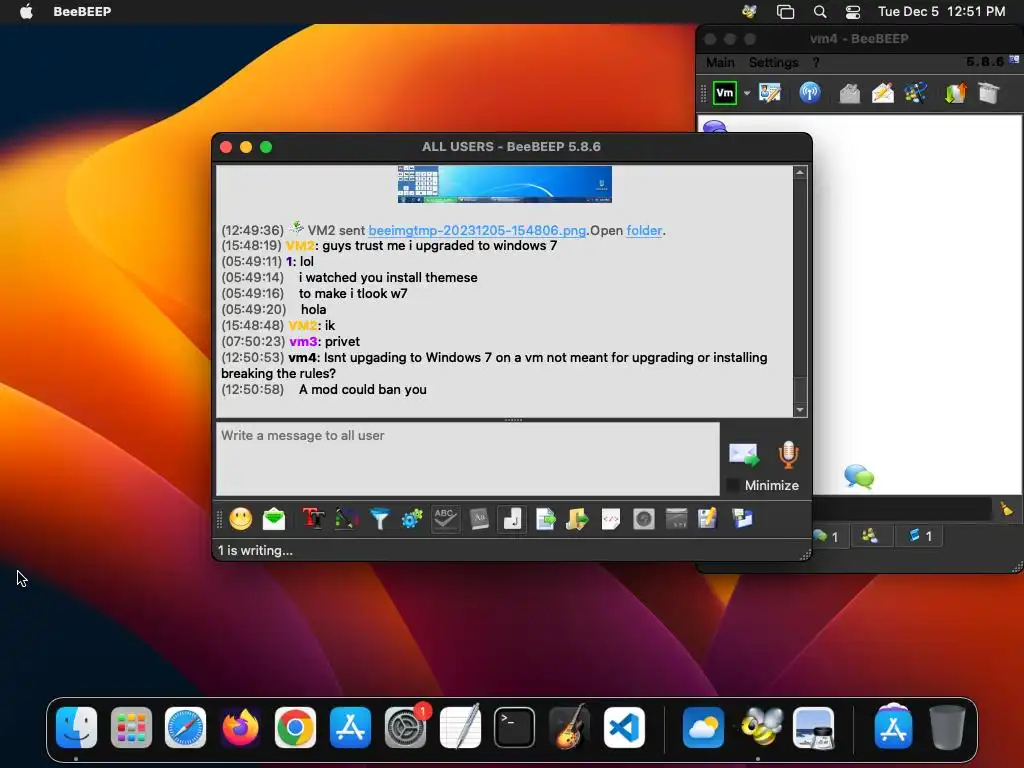Open the ? help menu in vm4 window

click(x=816, y=63)
